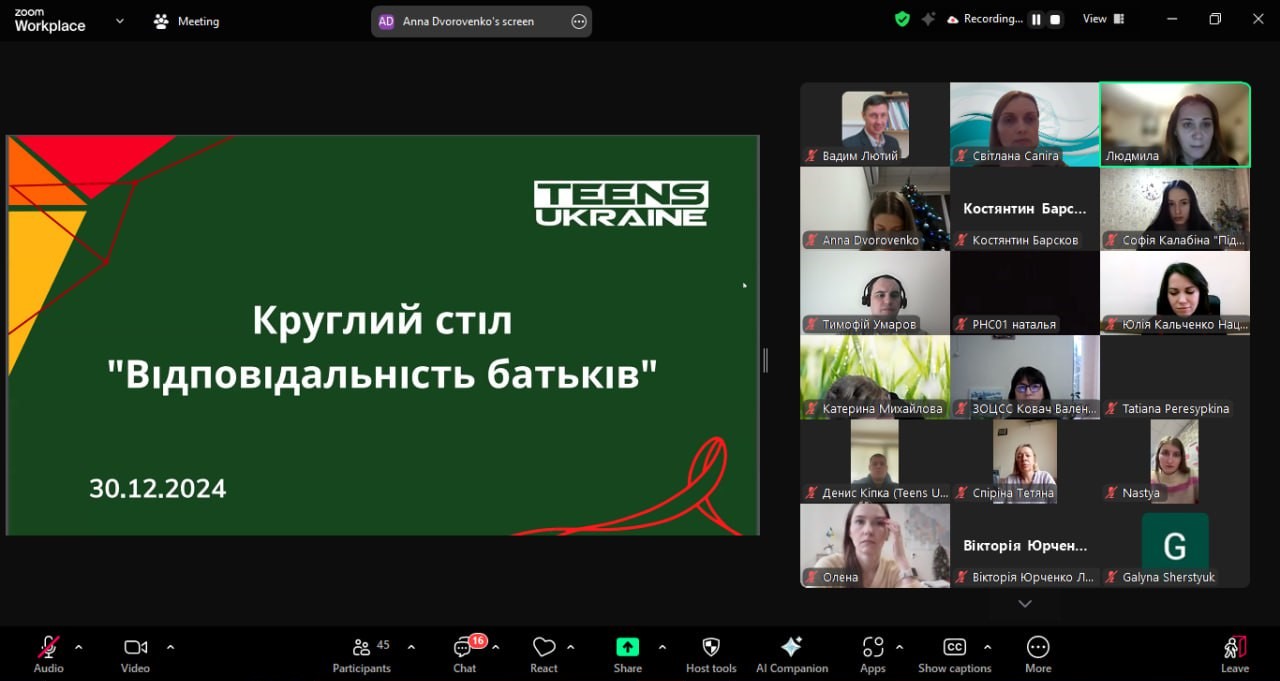The image size is (1280, 681).
Task: Toggle Show captions
Action: 954,647
